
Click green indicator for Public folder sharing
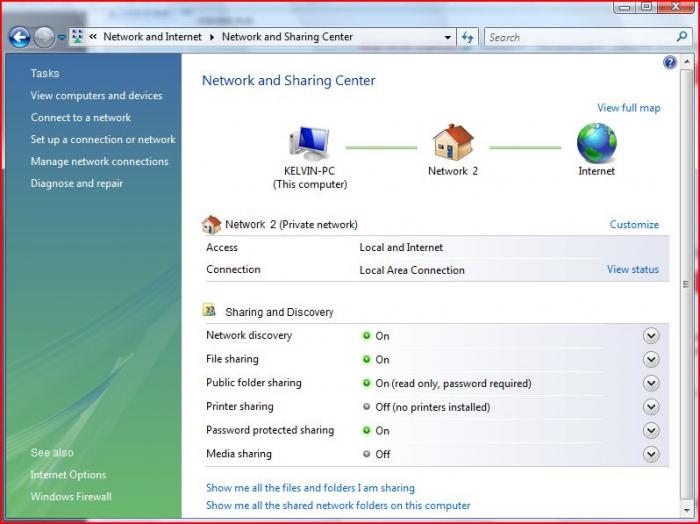coord(367,383)
